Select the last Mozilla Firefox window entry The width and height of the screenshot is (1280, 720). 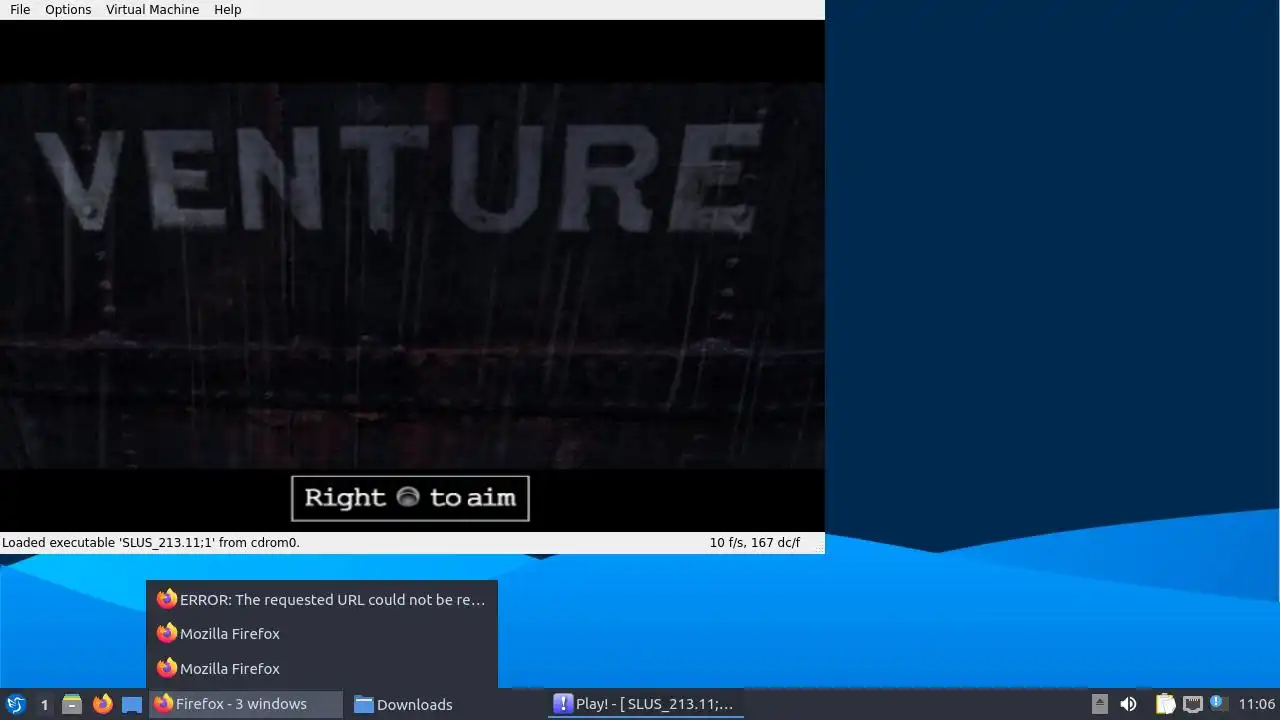pos(321,668)
